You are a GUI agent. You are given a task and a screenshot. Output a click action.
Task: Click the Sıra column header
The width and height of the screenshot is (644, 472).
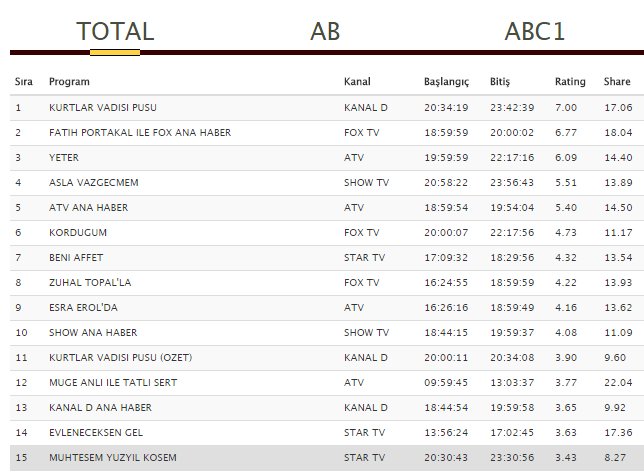(24, 81)
